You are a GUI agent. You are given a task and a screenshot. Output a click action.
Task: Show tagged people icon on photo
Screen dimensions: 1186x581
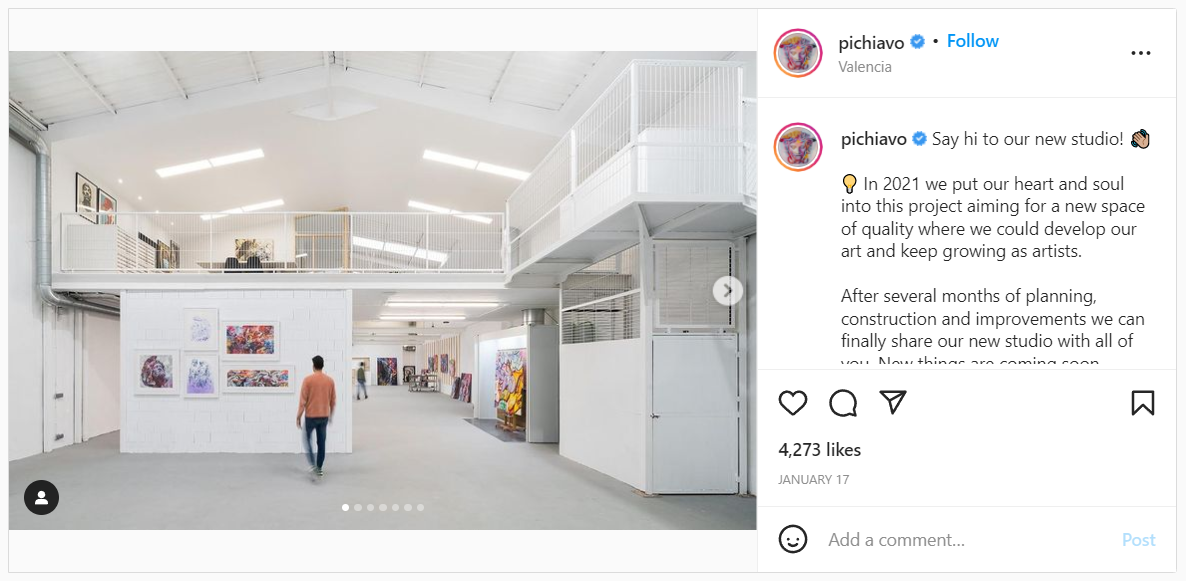(42, 497)
